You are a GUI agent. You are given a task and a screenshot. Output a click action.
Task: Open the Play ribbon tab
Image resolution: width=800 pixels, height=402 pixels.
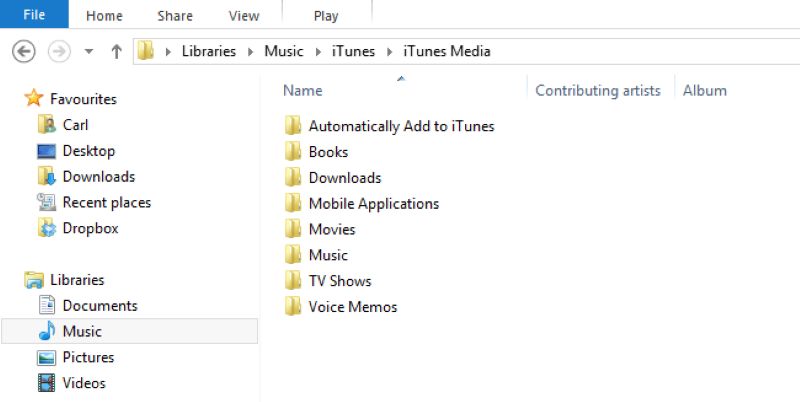click(x=326, y=16)
